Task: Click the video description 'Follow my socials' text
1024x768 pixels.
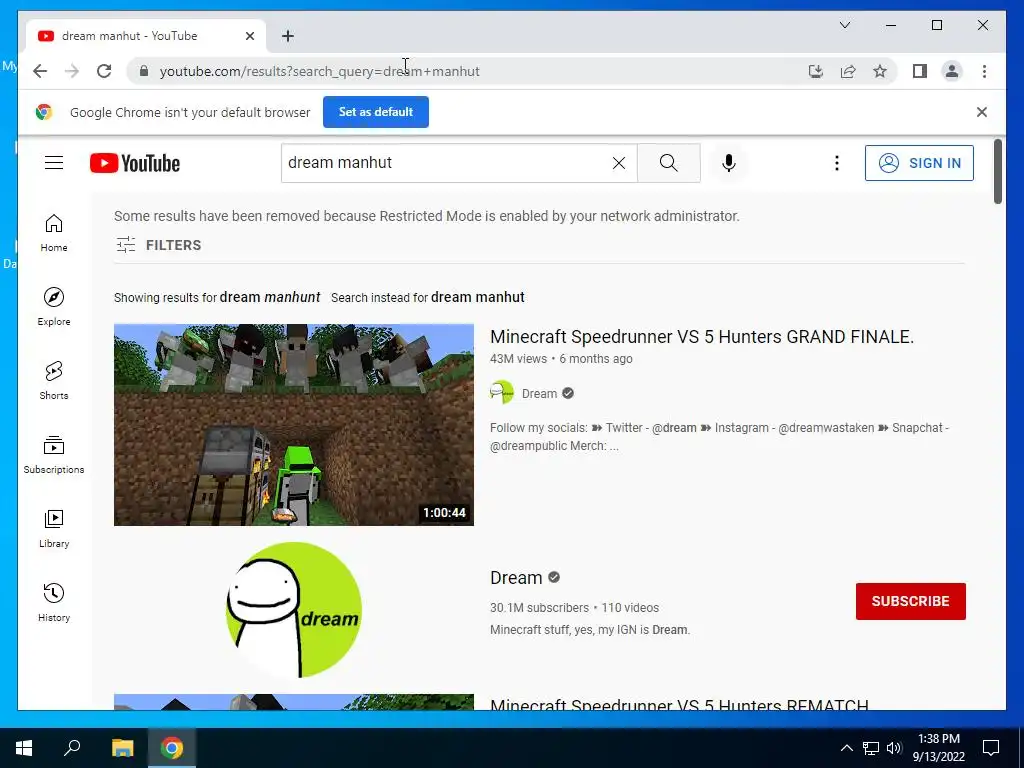Action: point(720,436)
